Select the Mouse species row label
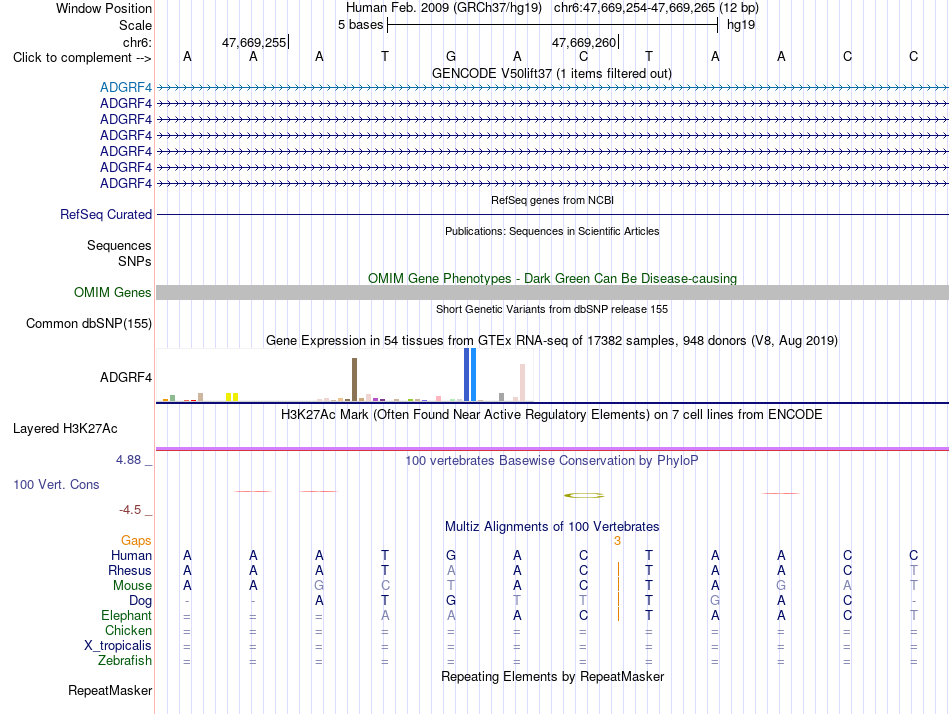Viewport: 950px width, 714px height. pos(132,586)
